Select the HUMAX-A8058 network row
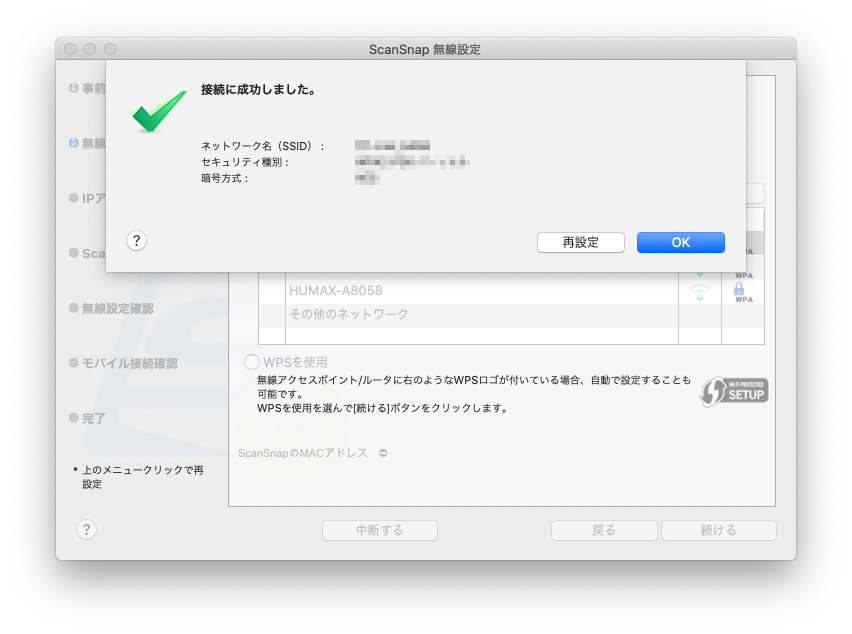The width and height of the screenshot is (852, 634). [511, 291]
